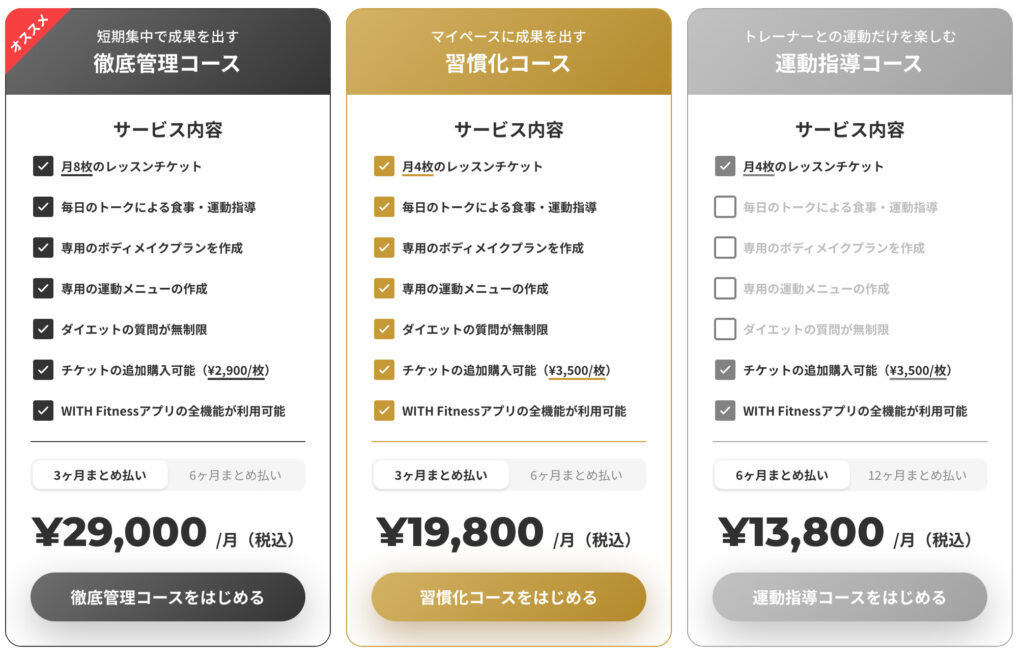This screenshot has height=655, width=1024.
Task: Select 3ヶ月まとめ払い in the 習慣化 plan
Action: point(441,475)
